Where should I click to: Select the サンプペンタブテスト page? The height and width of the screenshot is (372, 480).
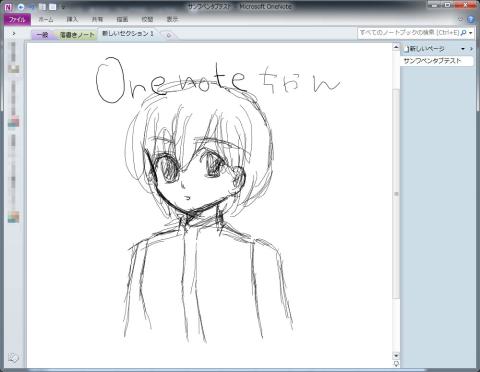pos(436,61)
